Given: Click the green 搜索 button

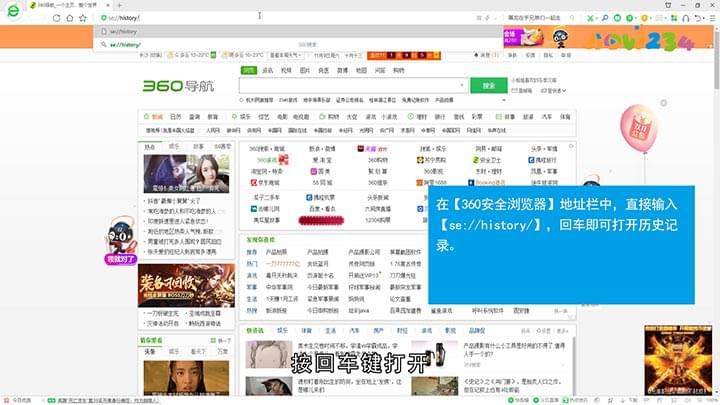Looking at the screenshot, I should point(489,85).
